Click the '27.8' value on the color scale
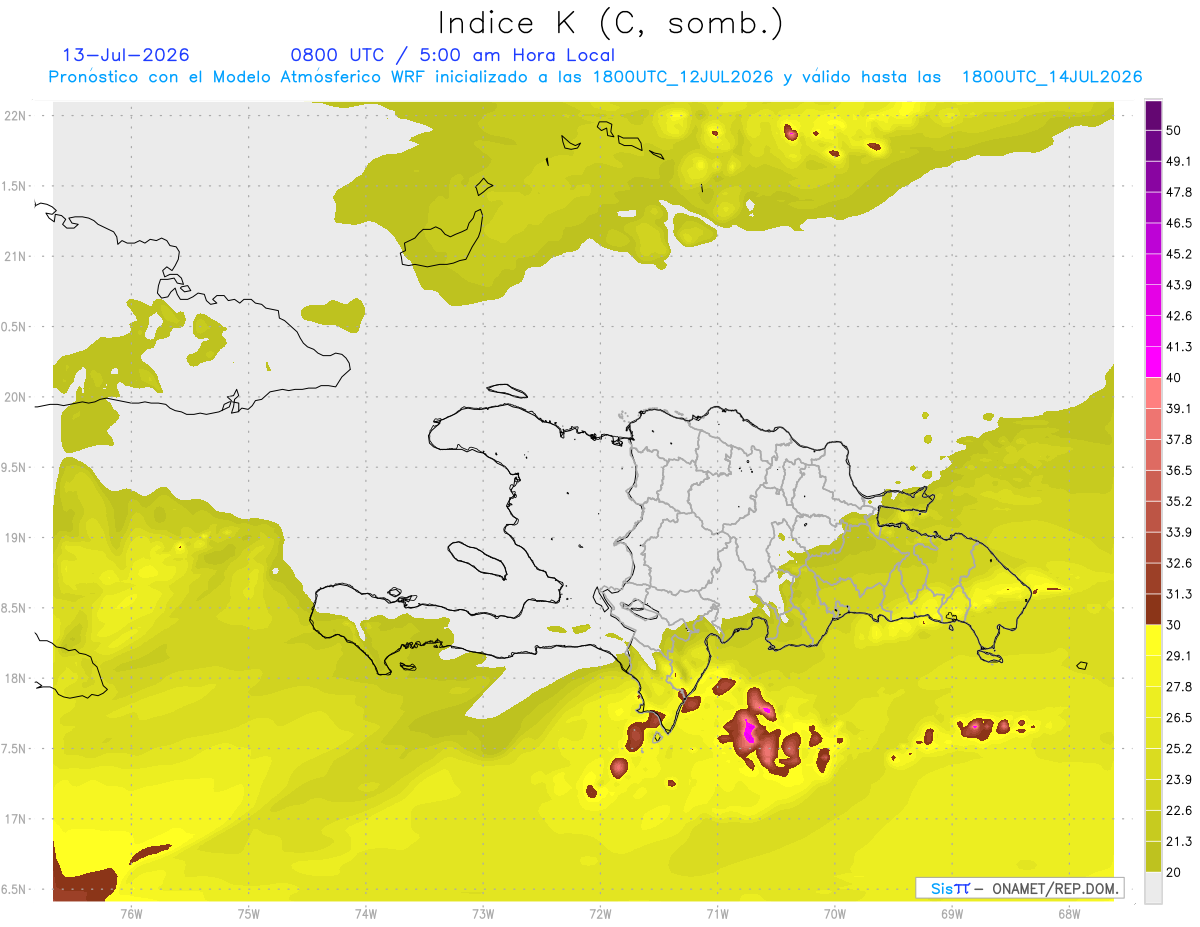Viewport: 1200px width, 927px height. click(x=1178, y=687)
